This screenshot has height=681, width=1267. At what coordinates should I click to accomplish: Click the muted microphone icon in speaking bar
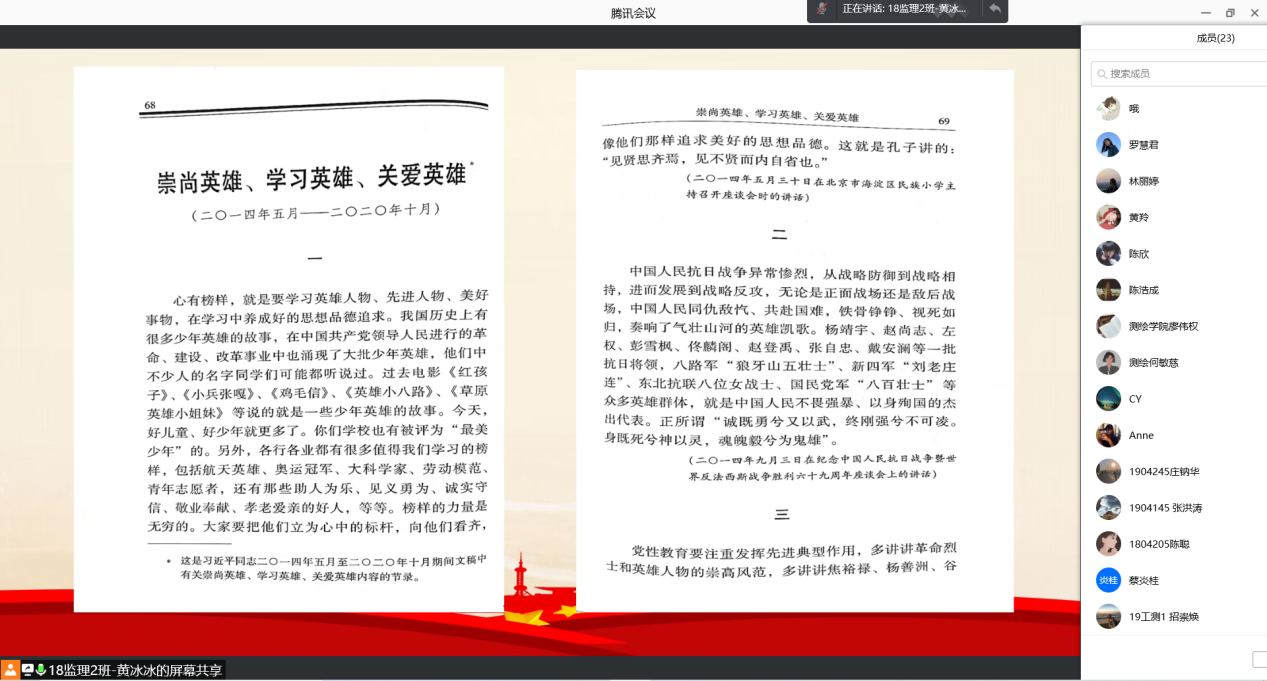[x=822, y=9]
